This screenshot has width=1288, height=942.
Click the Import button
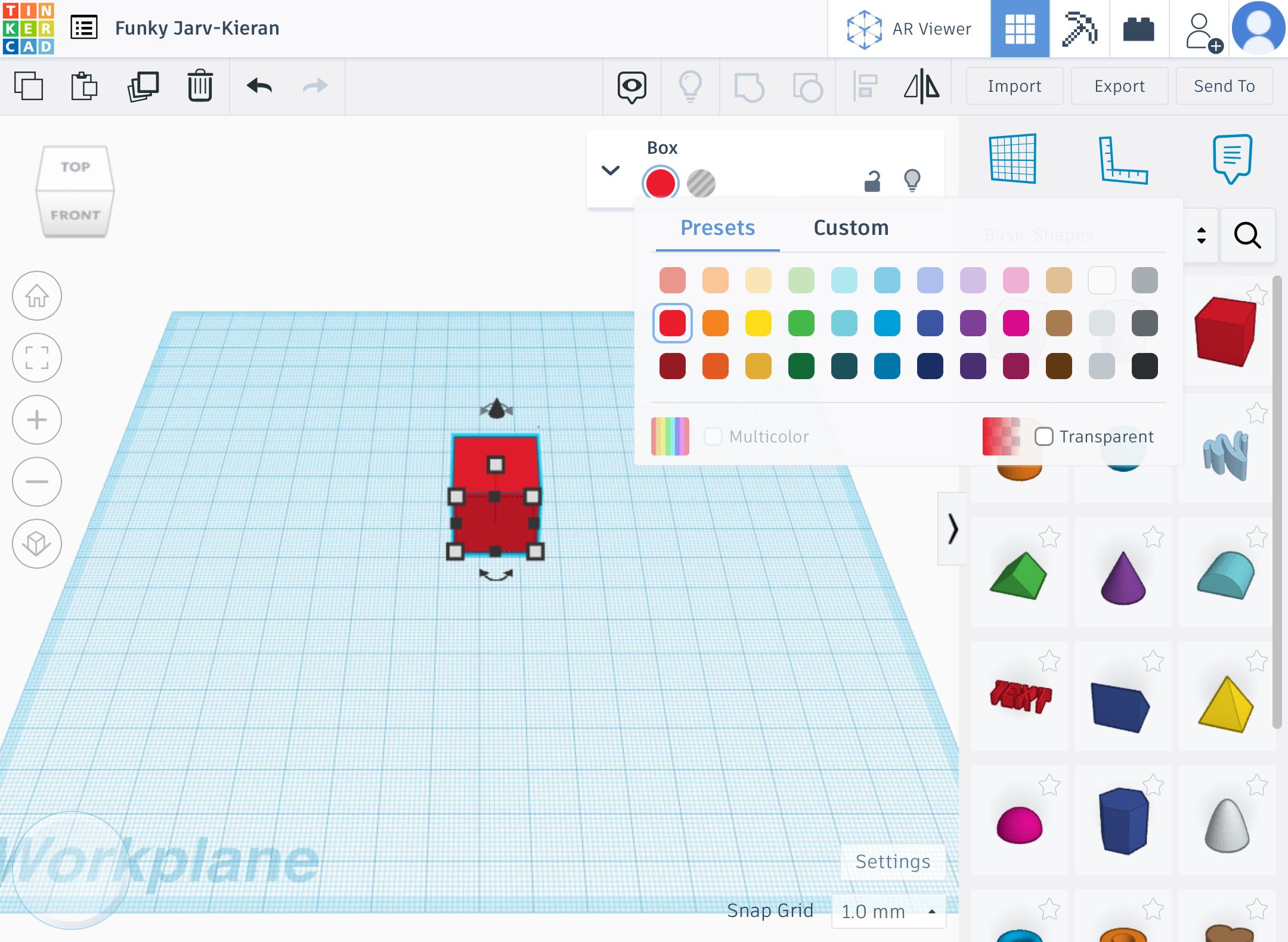(1014, 86)
